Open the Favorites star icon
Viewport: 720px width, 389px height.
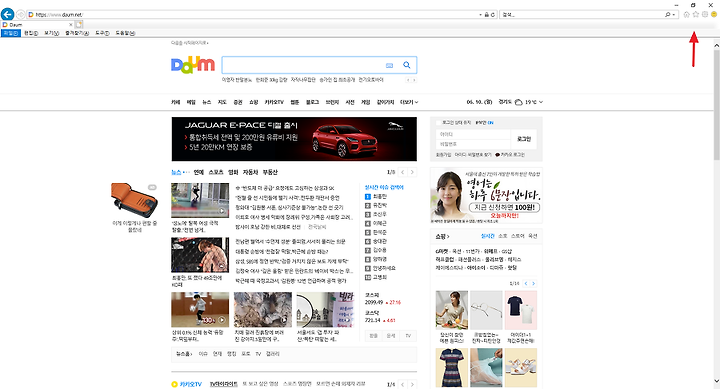(x=696, y=15)
